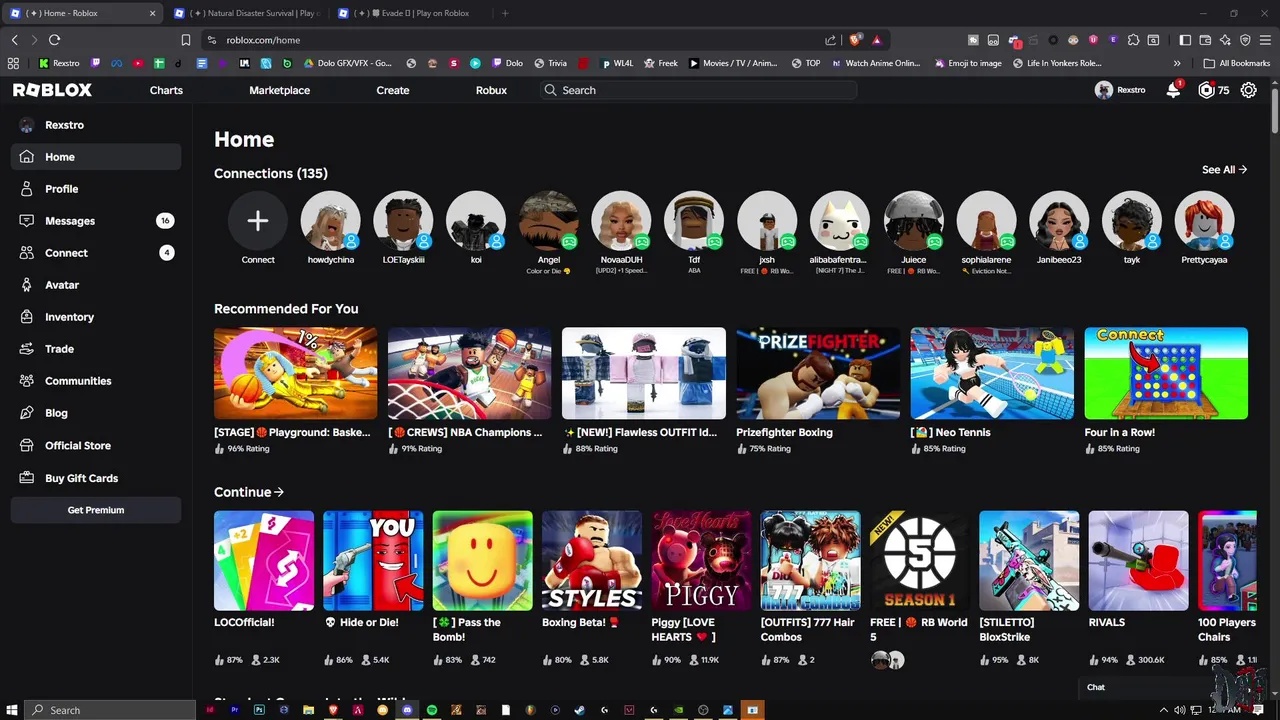Open the NBA Champions game thumbnail
Screen dimensions: 1280x720
[470, 373]
